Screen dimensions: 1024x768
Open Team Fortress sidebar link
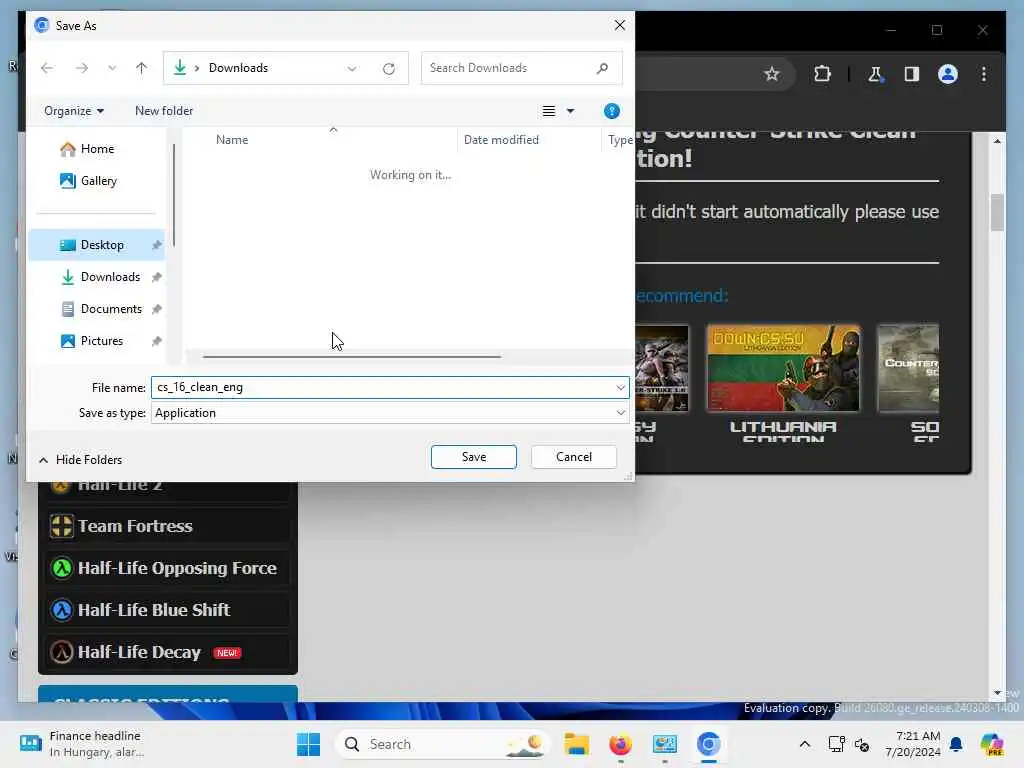pyautogui.click(x=168, y=526)
